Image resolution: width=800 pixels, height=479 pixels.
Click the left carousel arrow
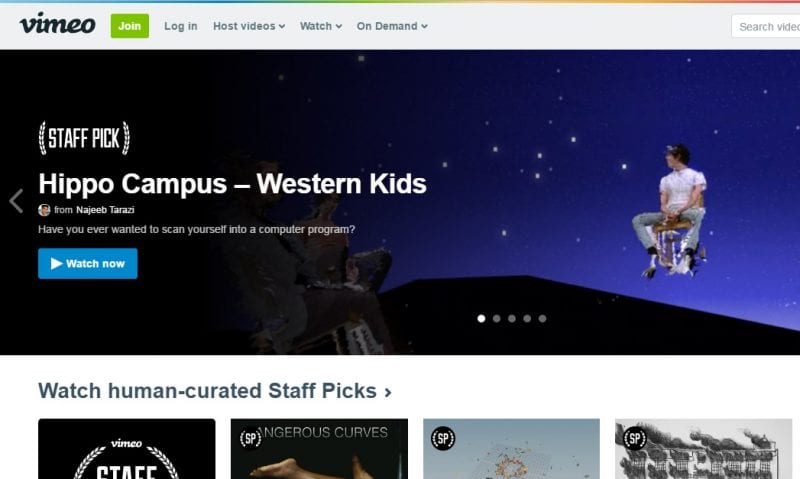tap(16, 200)
